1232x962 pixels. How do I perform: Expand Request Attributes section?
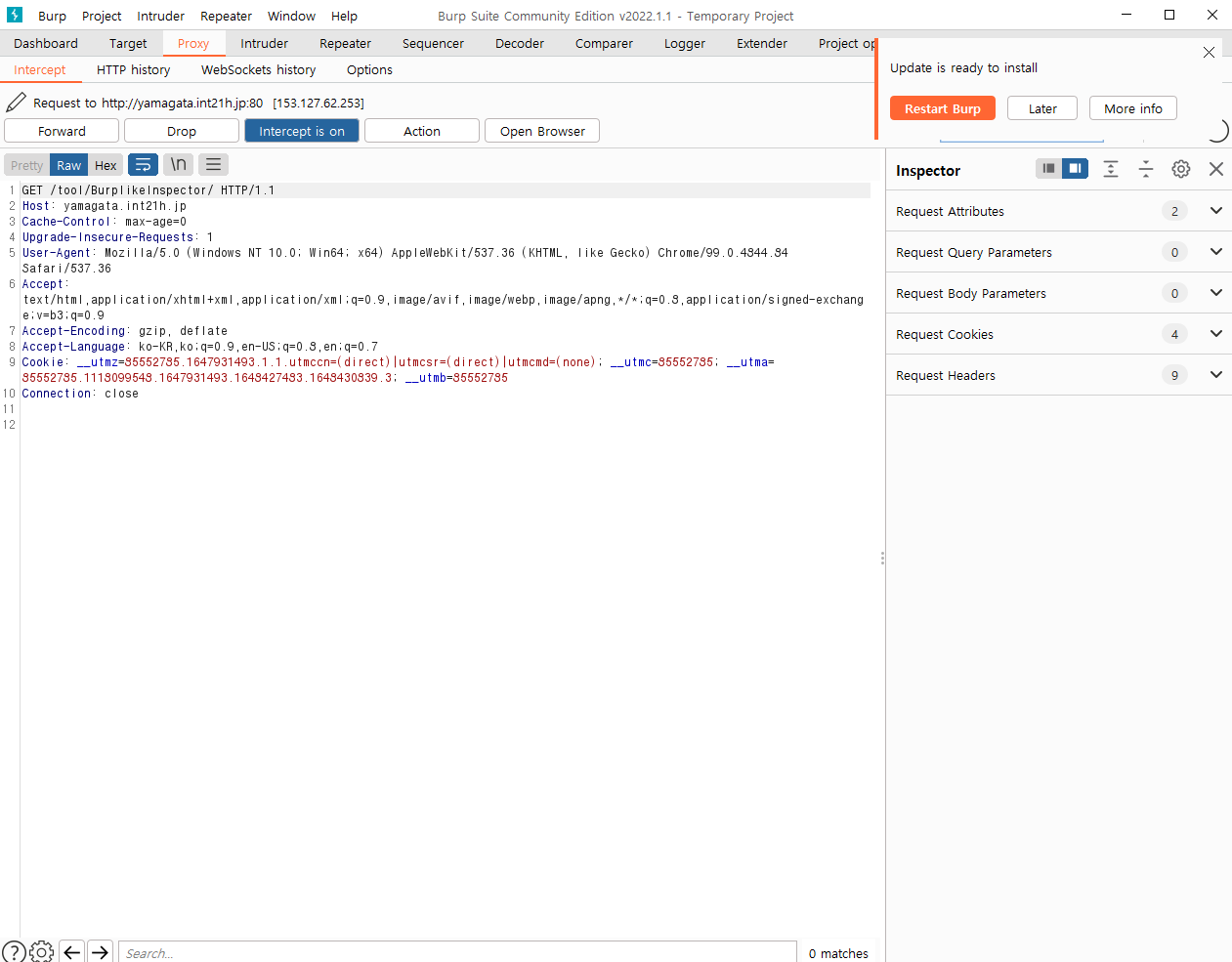pyautogui.click(x=1216, y=211)
